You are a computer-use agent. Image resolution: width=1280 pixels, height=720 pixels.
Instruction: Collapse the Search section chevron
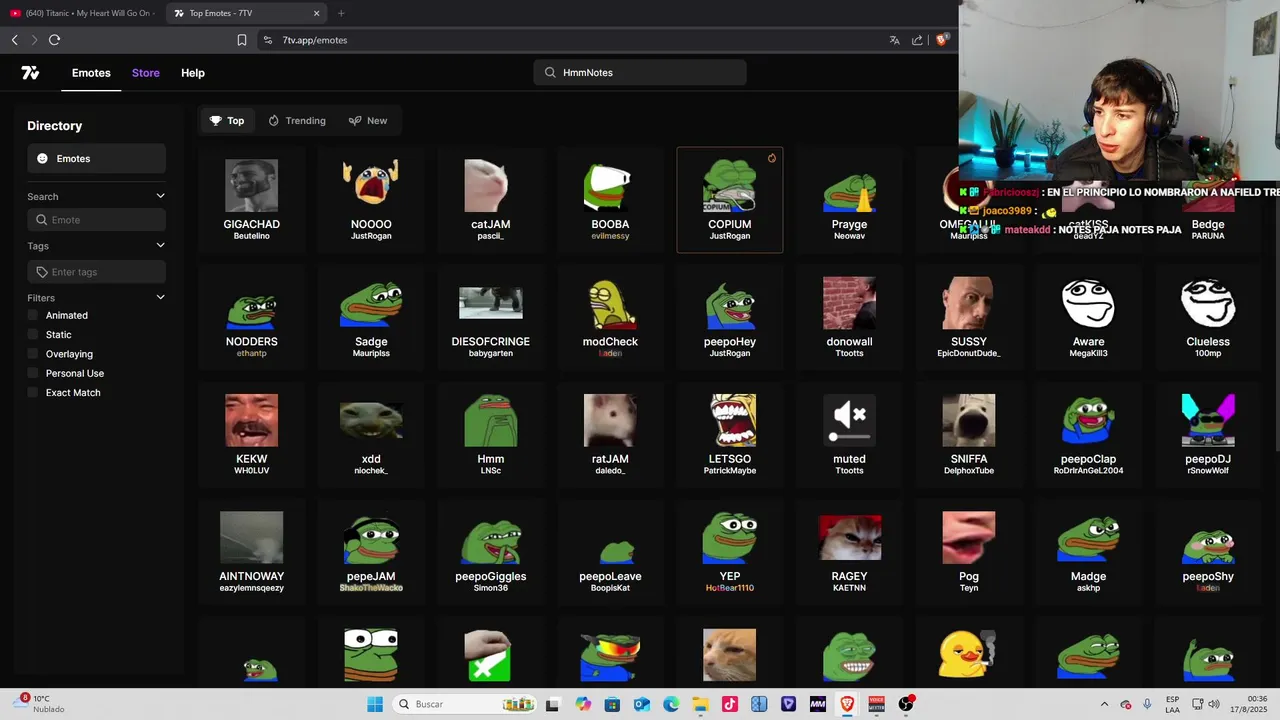point(160,196)
